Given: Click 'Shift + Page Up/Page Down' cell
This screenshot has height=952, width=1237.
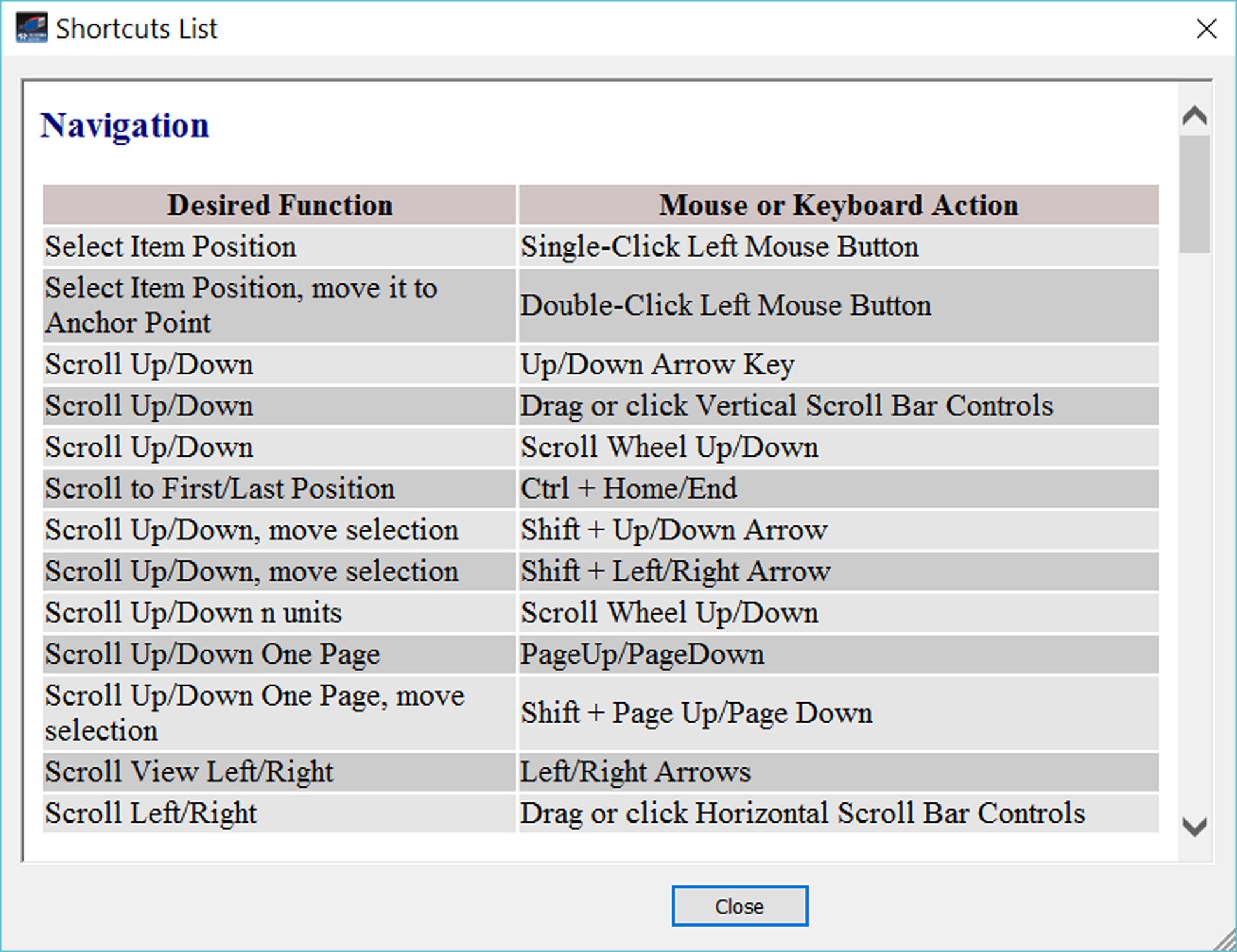Looking at the screenshot, I should 838,713.
